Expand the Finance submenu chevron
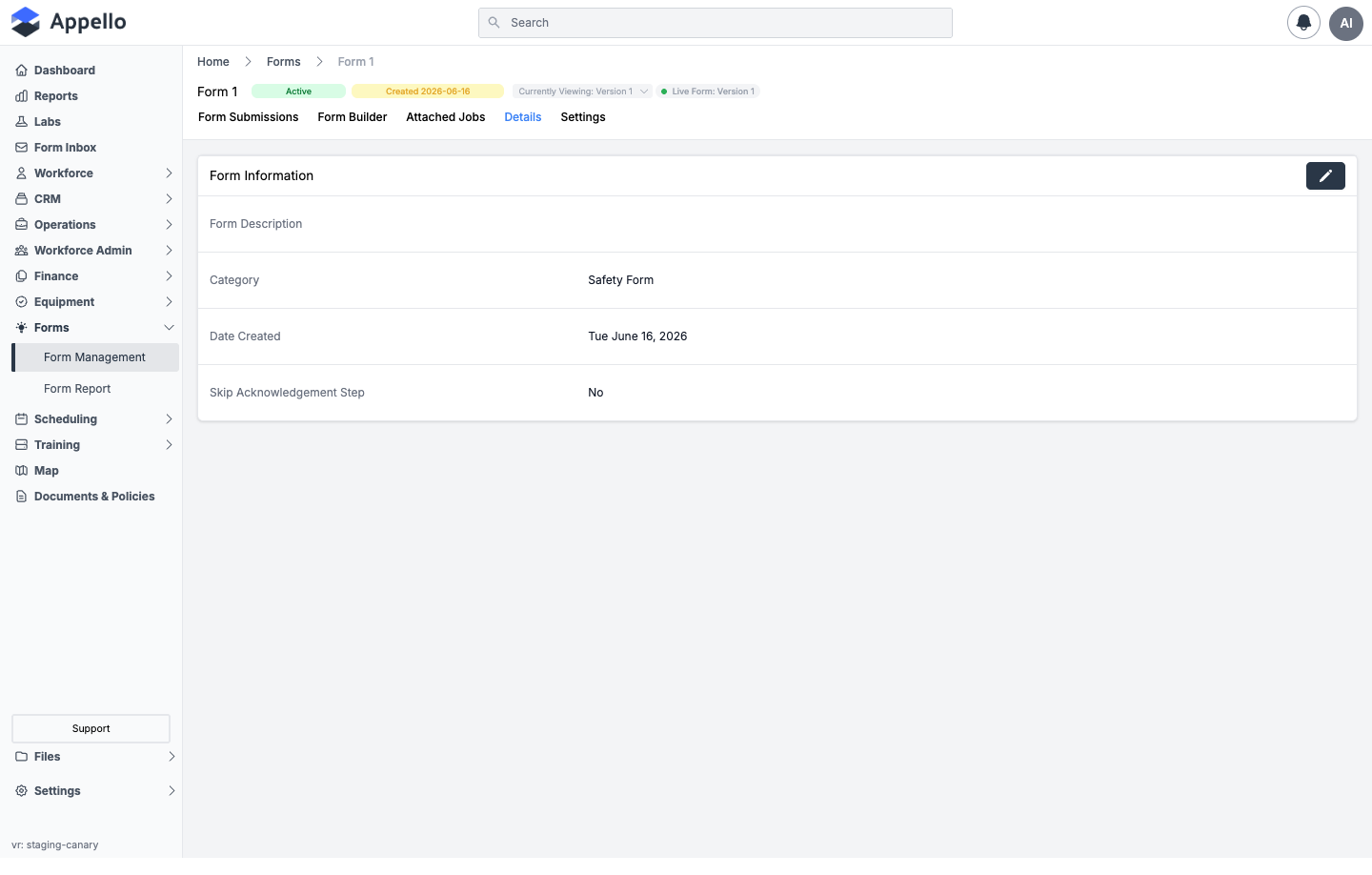Viewport: 1372px width, 875px height. tap(169, 276)
